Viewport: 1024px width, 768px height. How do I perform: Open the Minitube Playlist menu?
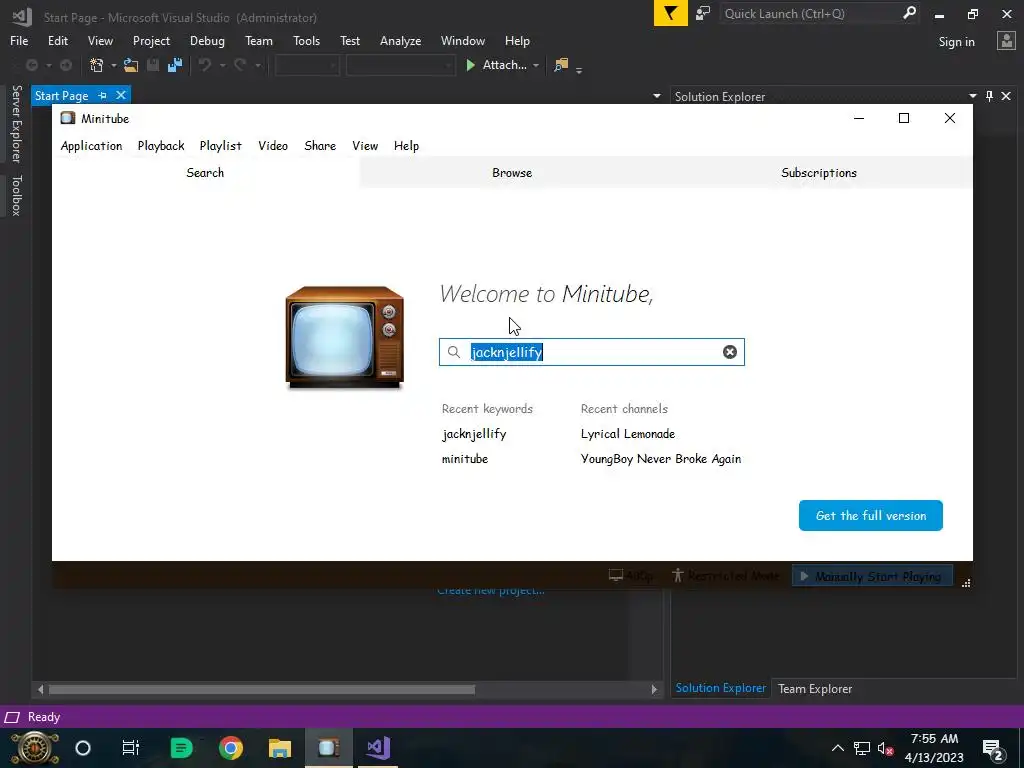(221, 146)
